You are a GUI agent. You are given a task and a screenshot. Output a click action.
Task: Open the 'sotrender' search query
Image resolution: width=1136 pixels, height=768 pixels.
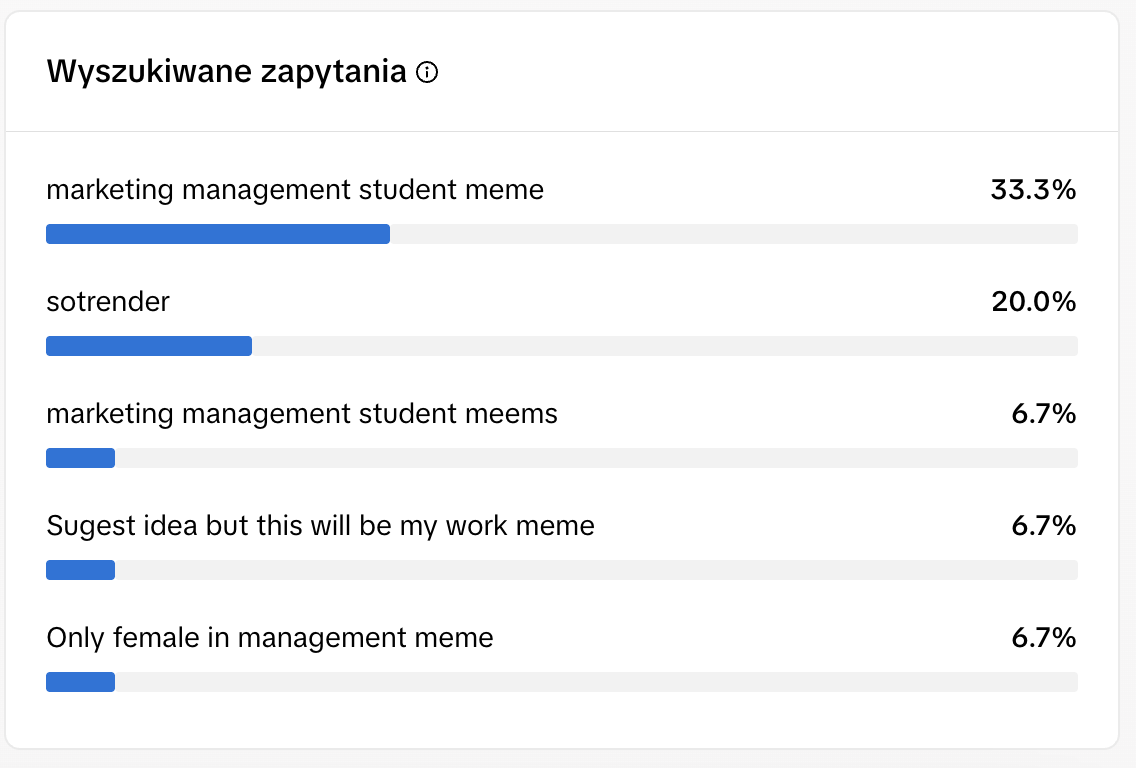pyautogui.click(x=108, y=301)
